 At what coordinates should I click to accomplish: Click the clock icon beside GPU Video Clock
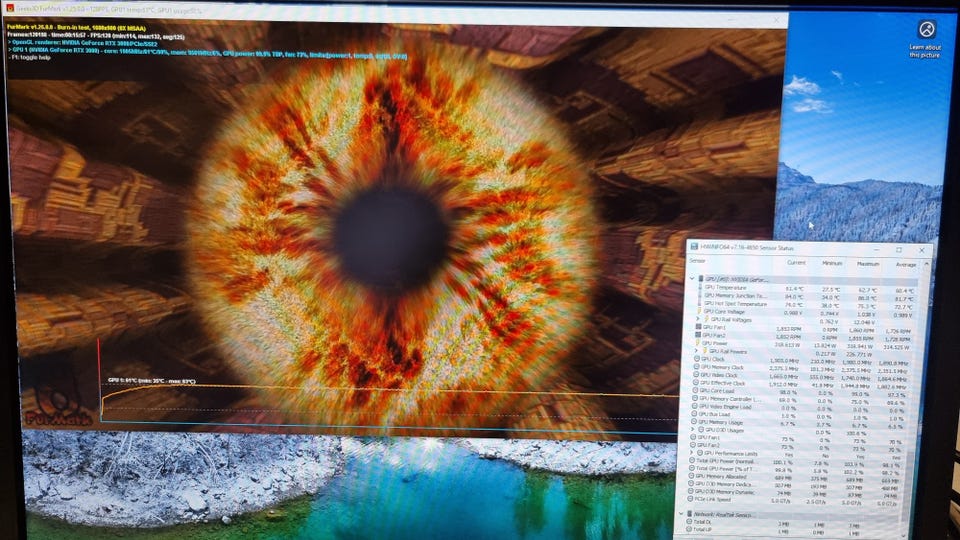point(696,375)
